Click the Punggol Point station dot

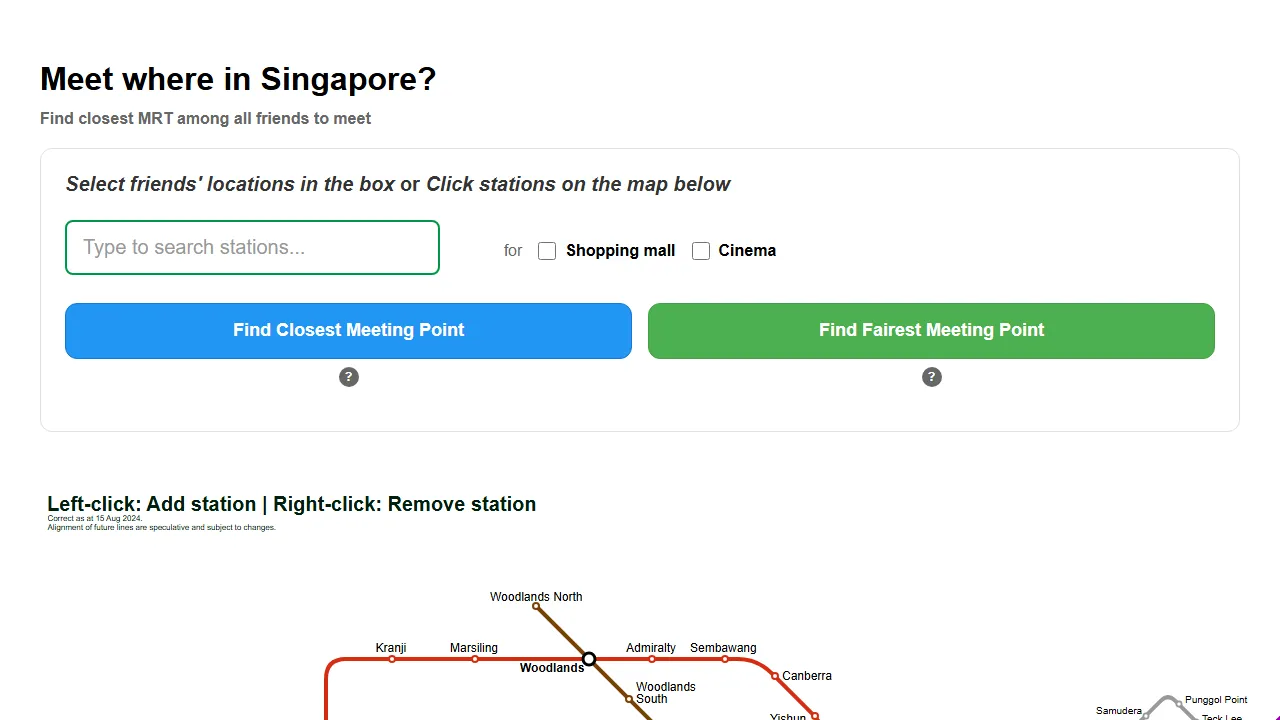(1178, 704)
